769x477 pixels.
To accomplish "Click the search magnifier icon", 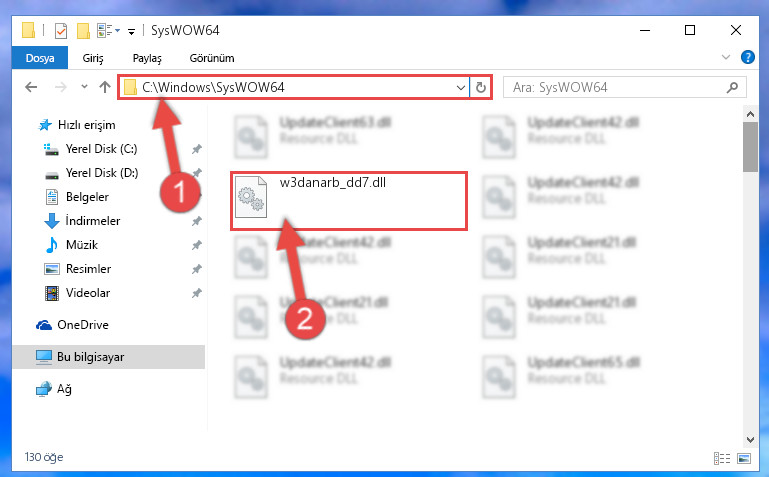I will [732, 88].
